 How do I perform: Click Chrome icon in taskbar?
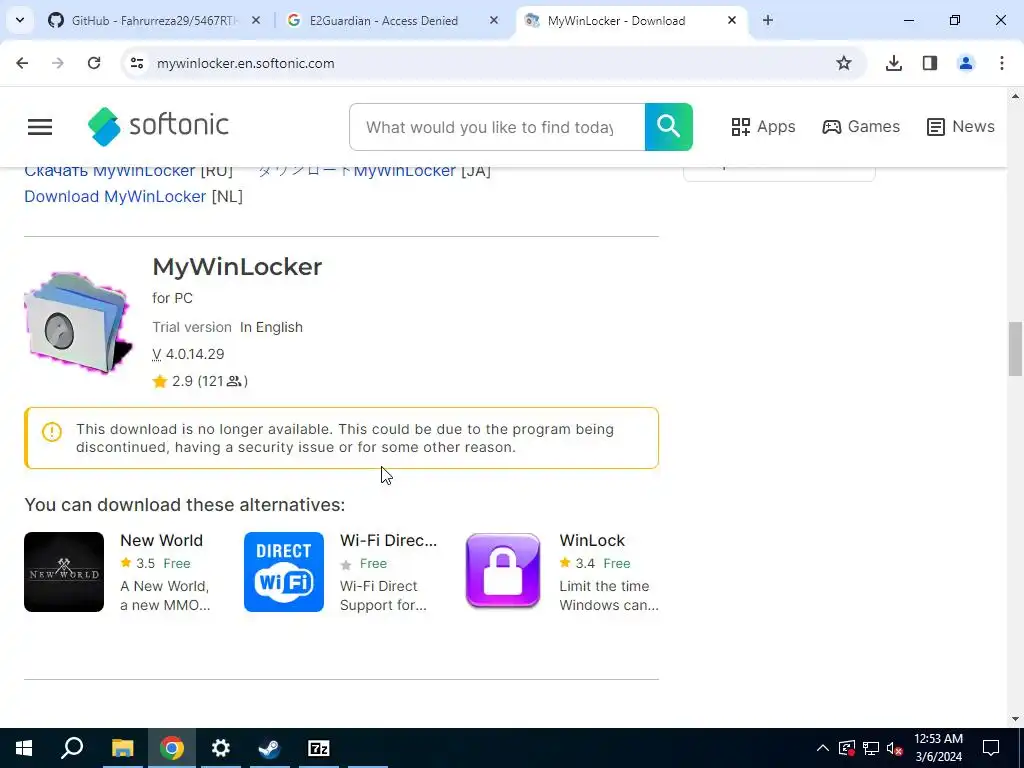[x=172, y=748]
